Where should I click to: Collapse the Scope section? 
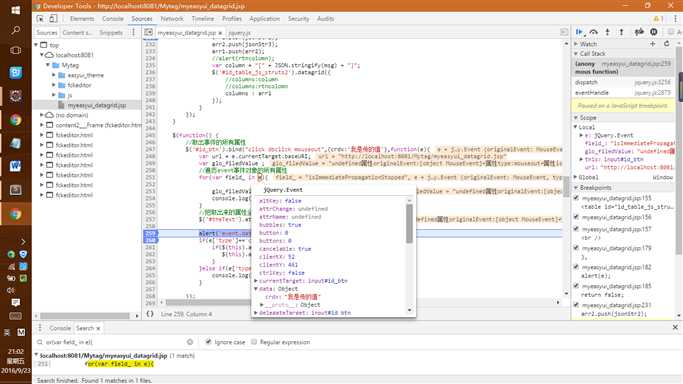point(576,118)
